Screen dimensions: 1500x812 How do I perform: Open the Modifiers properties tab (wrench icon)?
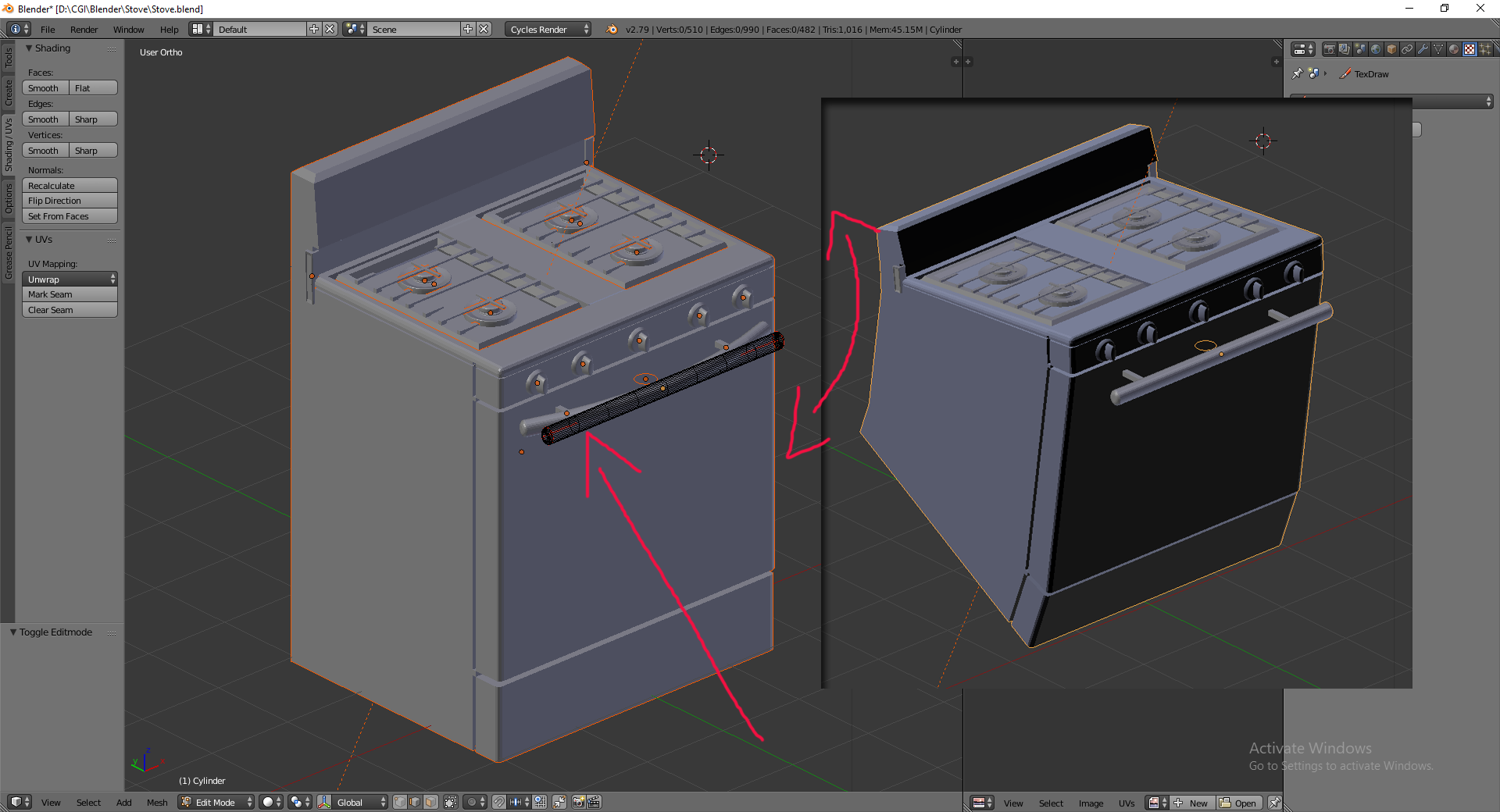[1423, 49]
